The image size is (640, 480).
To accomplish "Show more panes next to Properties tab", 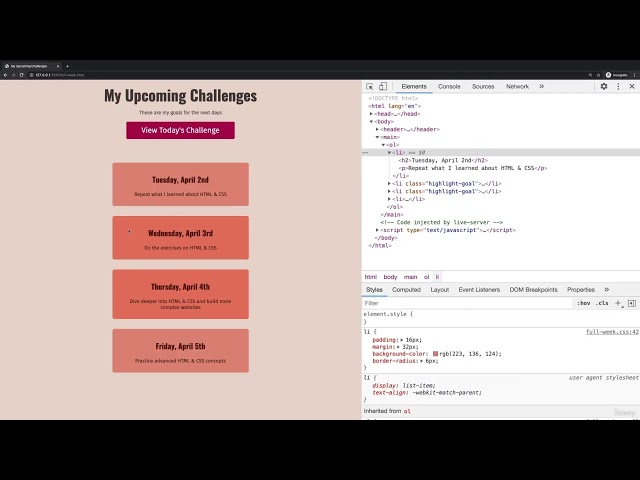I will [x=607, y=289].
